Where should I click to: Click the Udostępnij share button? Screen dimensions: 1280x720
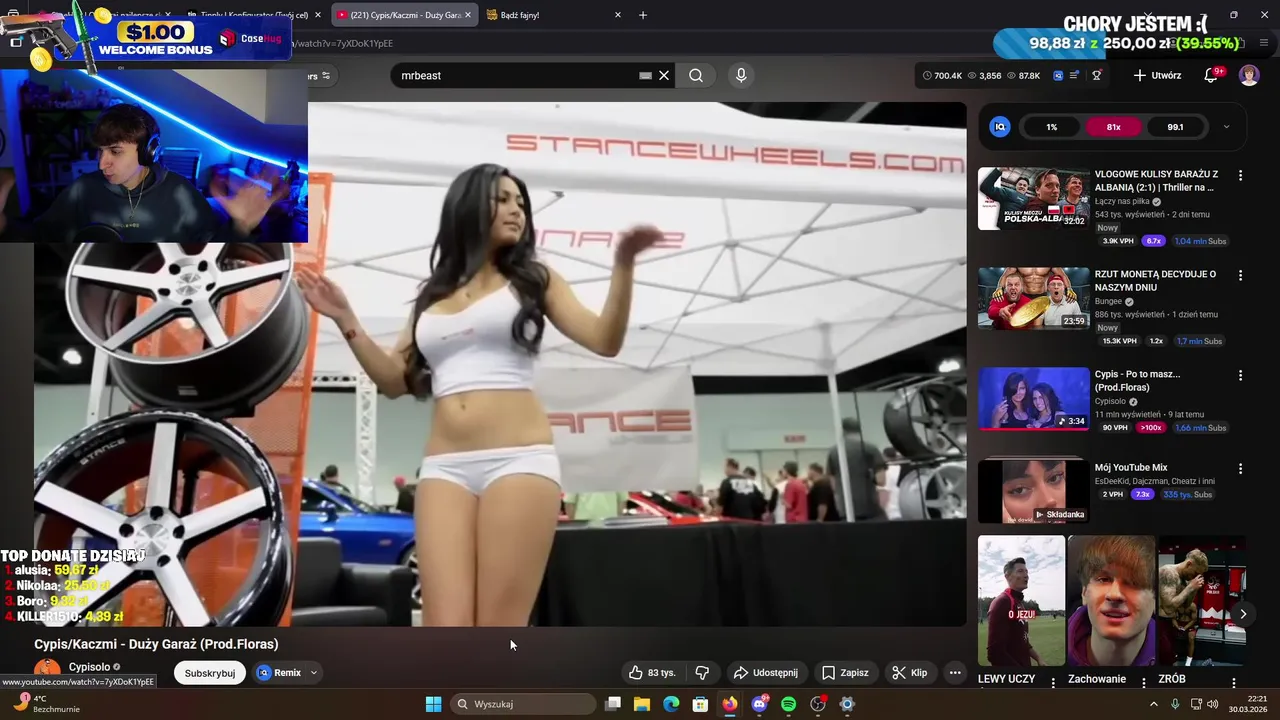766,673
